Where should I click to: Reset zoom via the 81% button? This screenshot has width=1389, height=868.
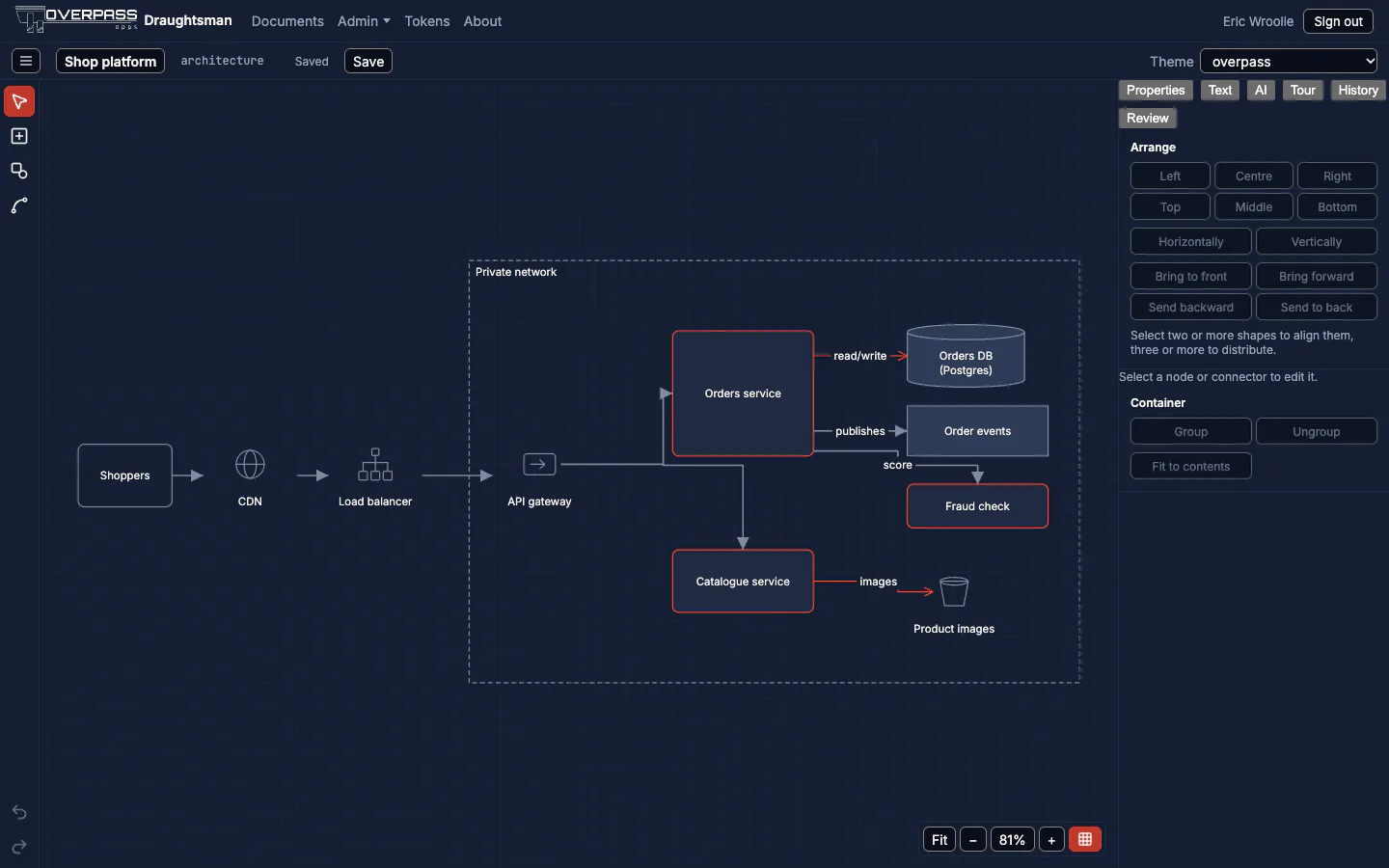[1012, 840]
